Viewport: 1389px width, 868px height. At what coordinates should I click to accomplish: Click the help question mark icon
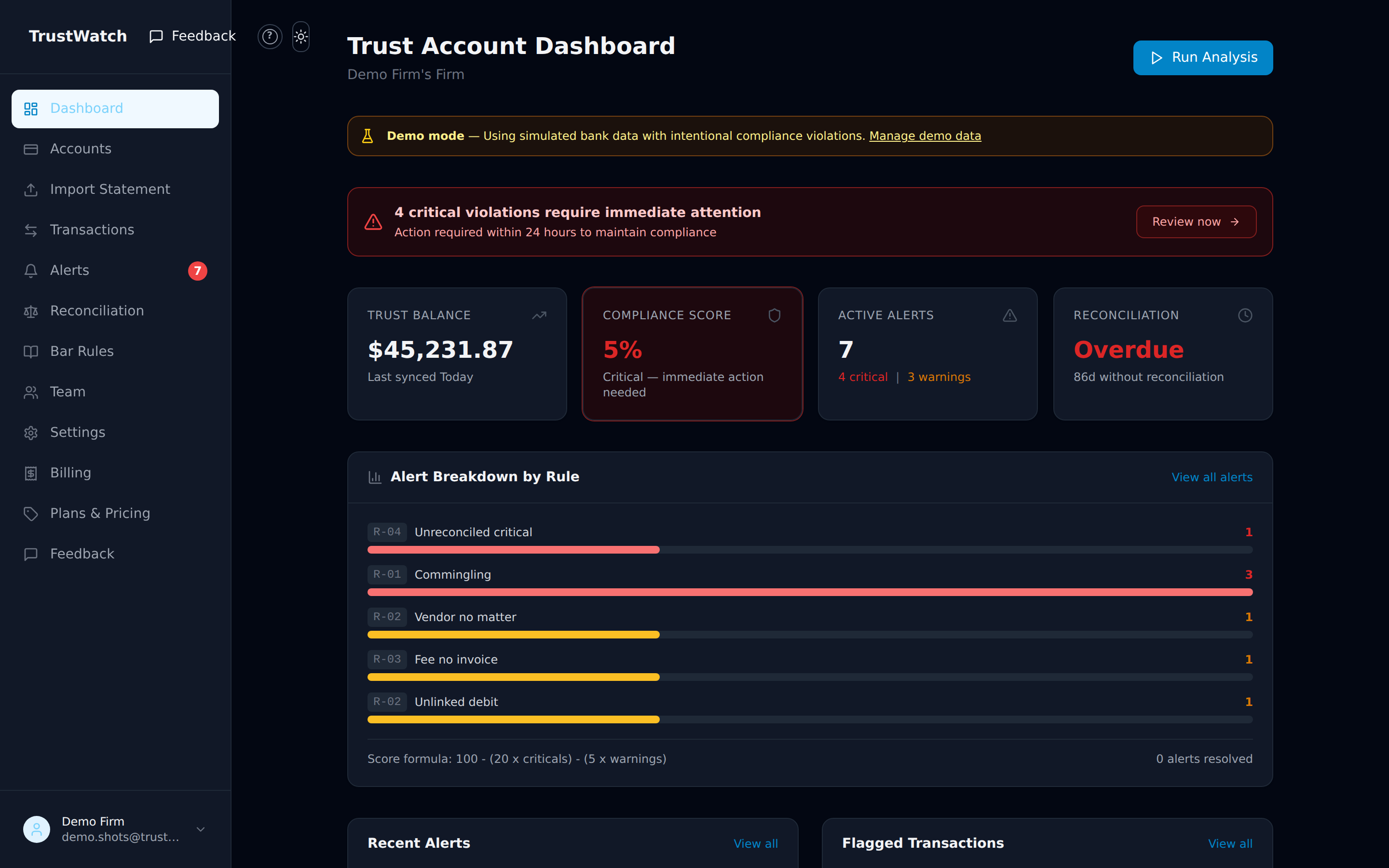[270, 37]
